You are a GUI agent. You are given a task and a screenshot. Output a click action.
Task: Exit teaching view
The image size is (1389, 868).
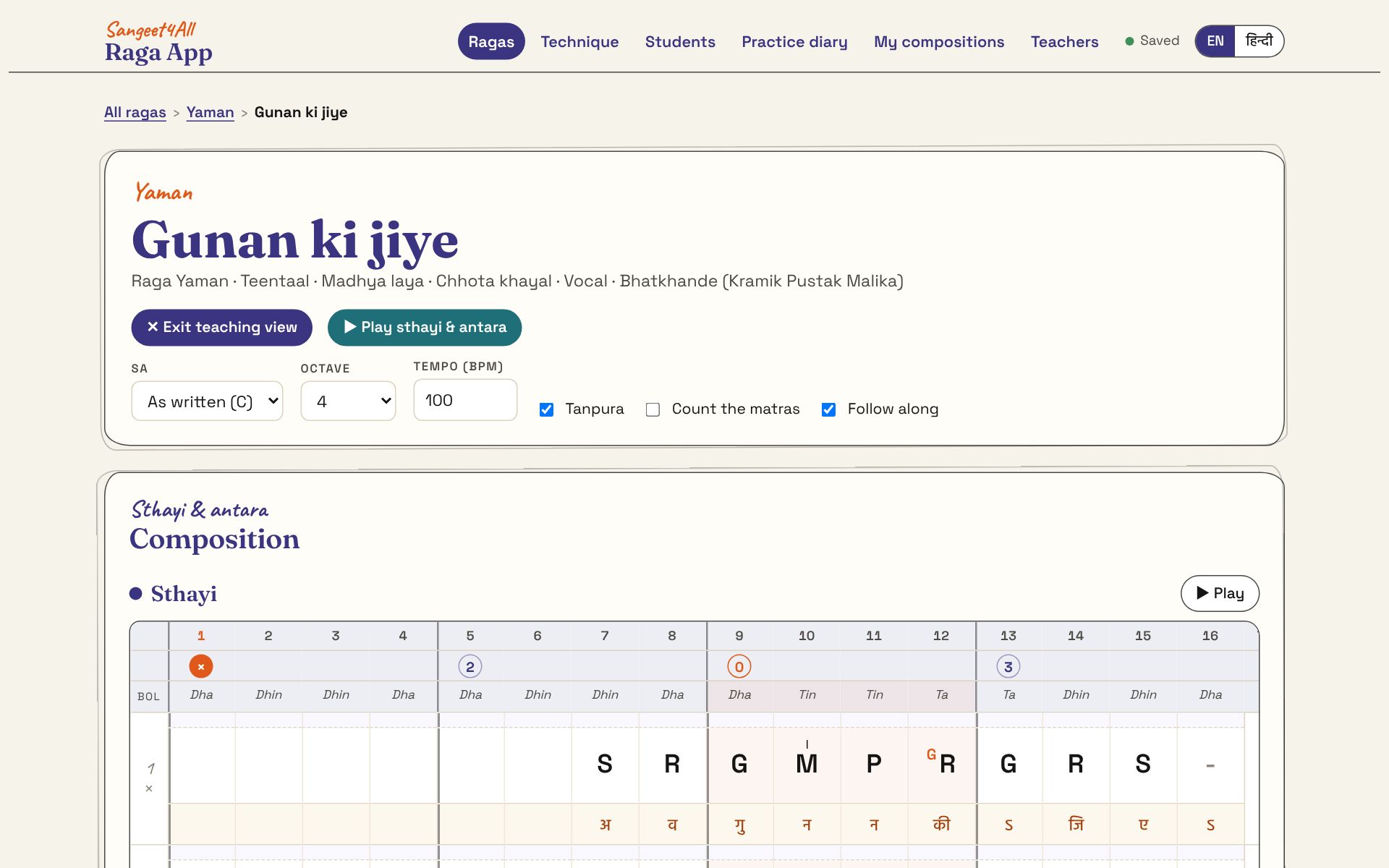coord(221,327)
